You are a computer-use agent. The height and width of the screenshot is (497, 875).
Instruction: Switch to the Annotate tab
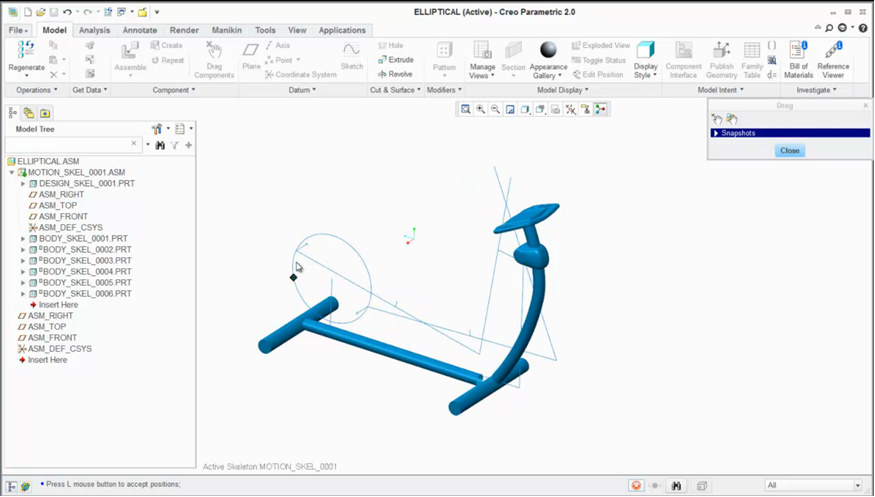(x=140, y=30)
